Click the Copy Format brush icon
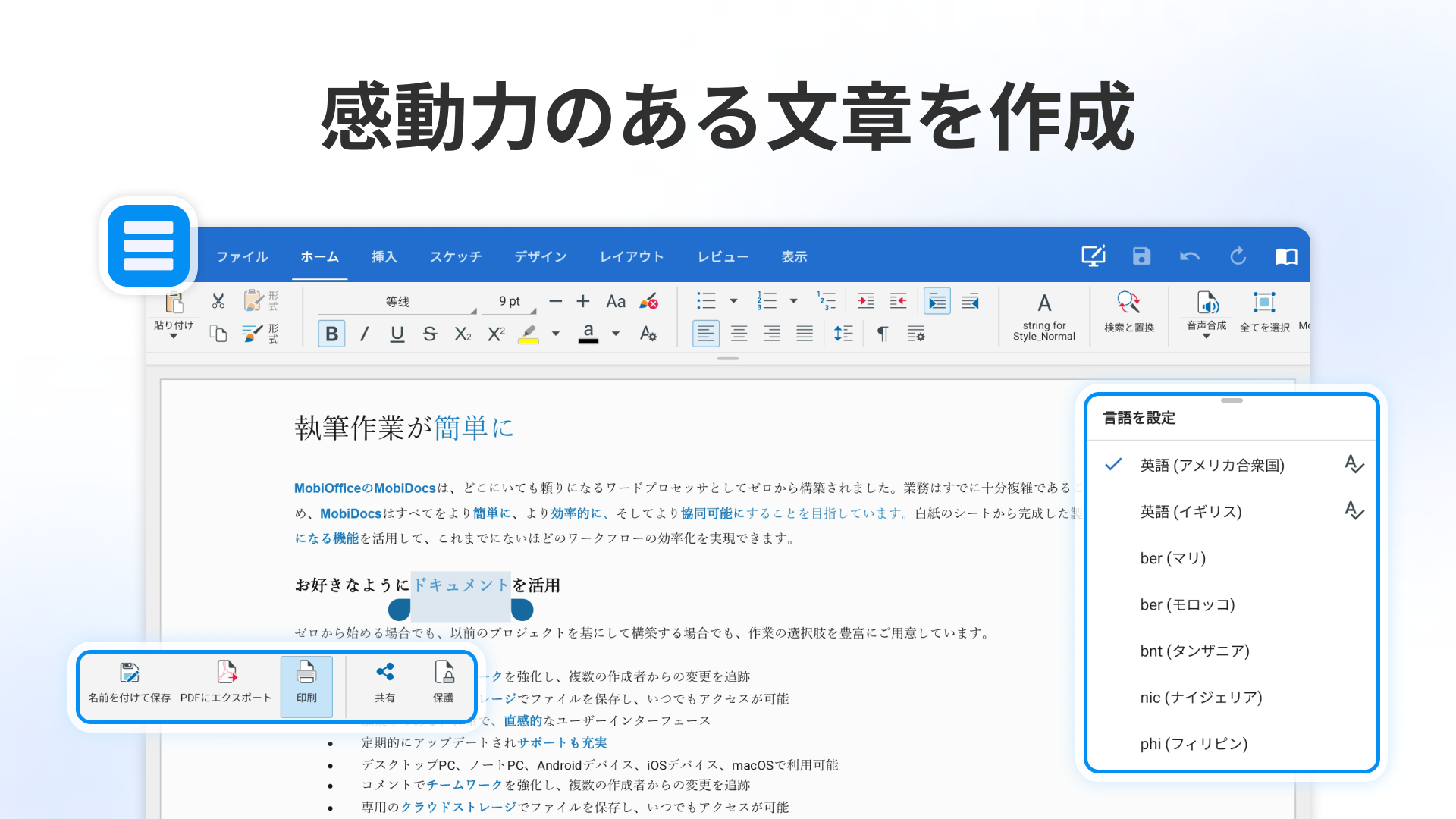The image size is (1456, 819). (x=261, y=334)
